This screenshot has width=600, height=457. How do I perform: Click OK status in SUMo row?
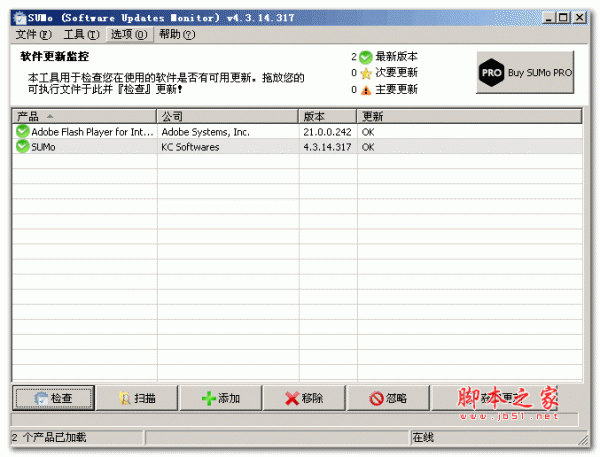pos(368,147)
